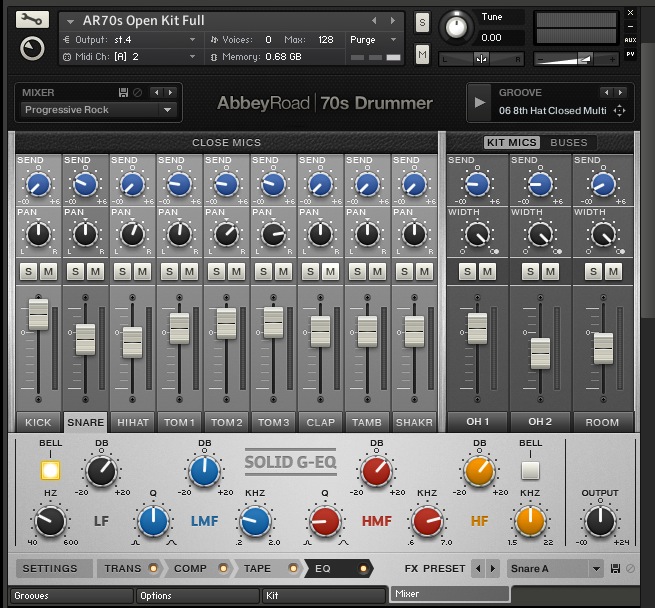Go to the previous mixer preset

tap(157, 92)
